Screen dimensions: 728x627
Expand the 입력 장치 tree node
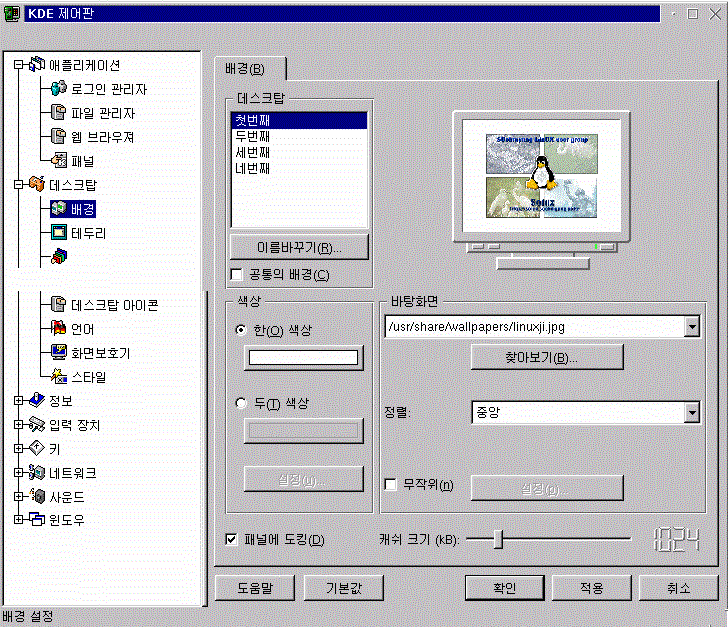click(x=18, y=425)
